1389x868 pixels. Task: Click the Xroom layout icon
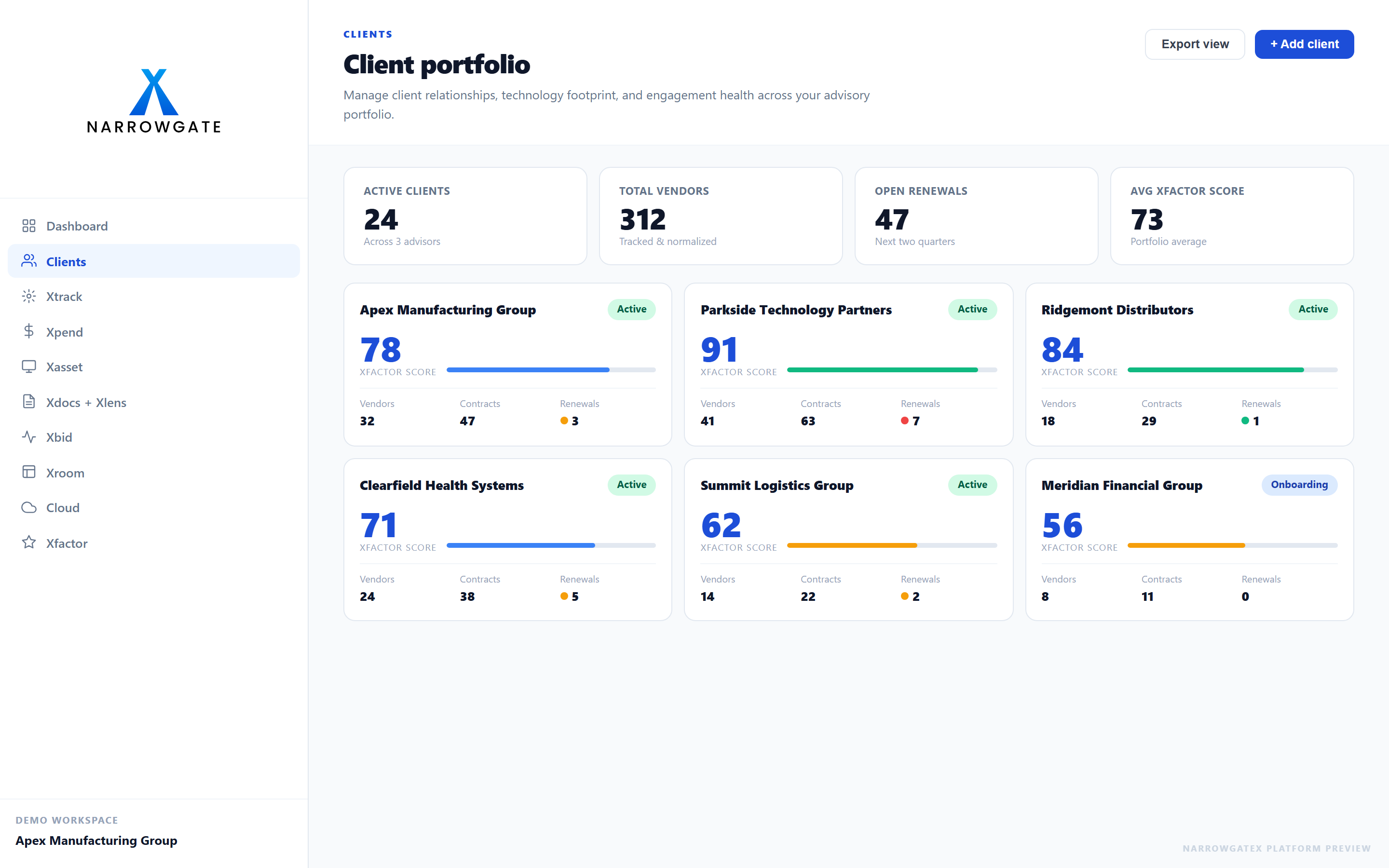tap(29, 472)
